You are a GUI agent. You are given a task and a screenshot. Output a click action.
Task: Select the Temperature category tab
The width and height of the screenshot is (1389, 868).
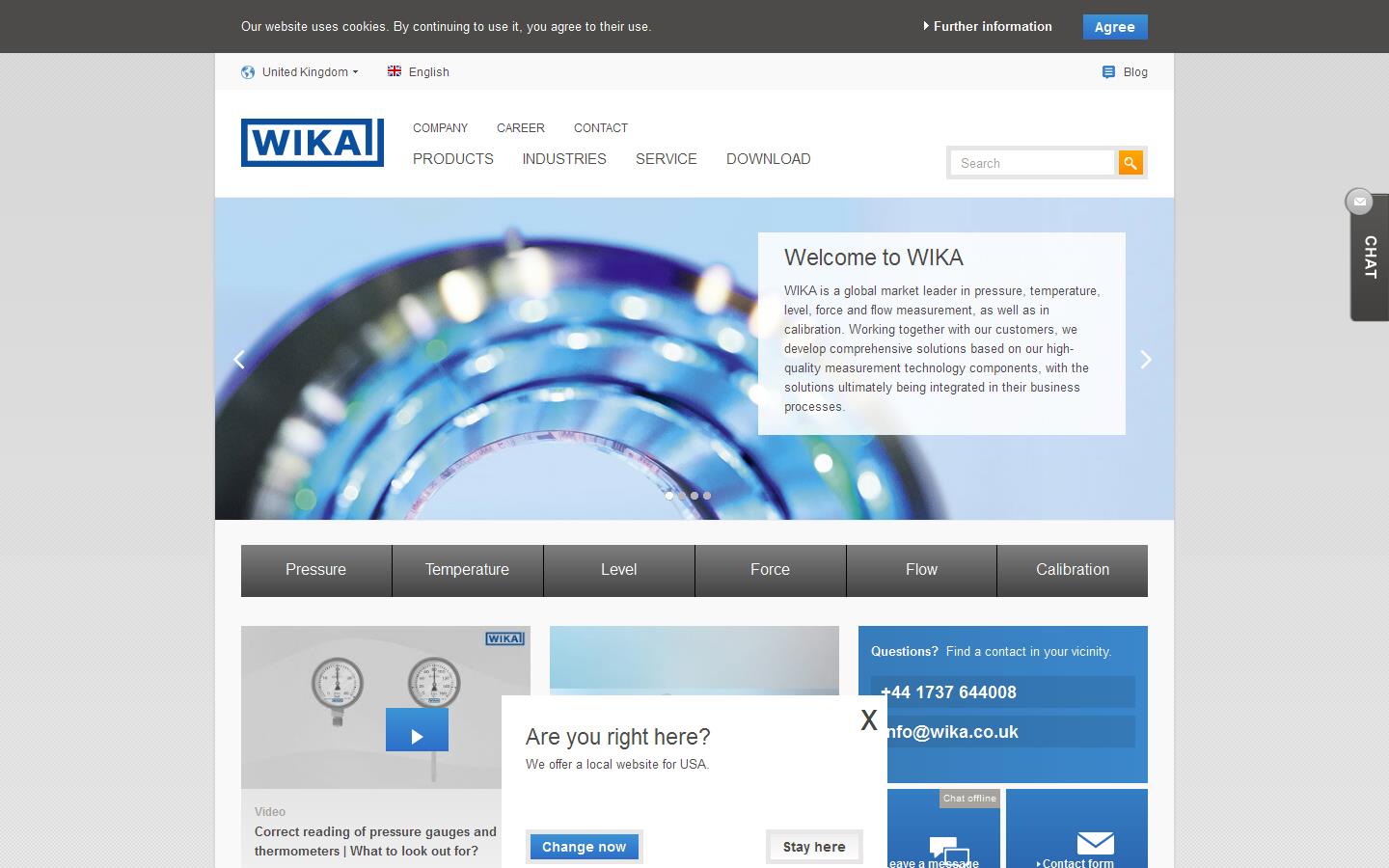click(467, 570)
